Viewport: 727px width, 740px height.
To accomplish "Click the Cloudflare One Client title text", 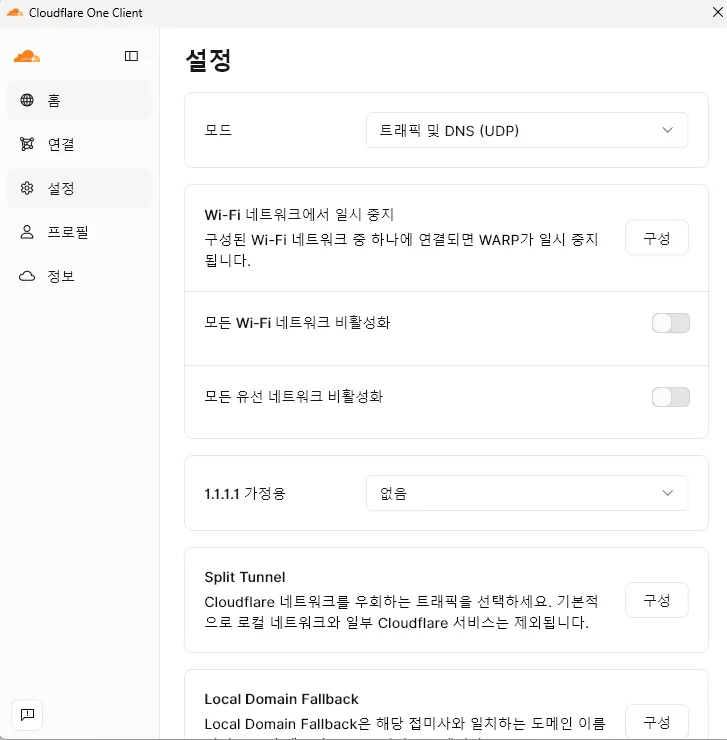I will point(85,13).
